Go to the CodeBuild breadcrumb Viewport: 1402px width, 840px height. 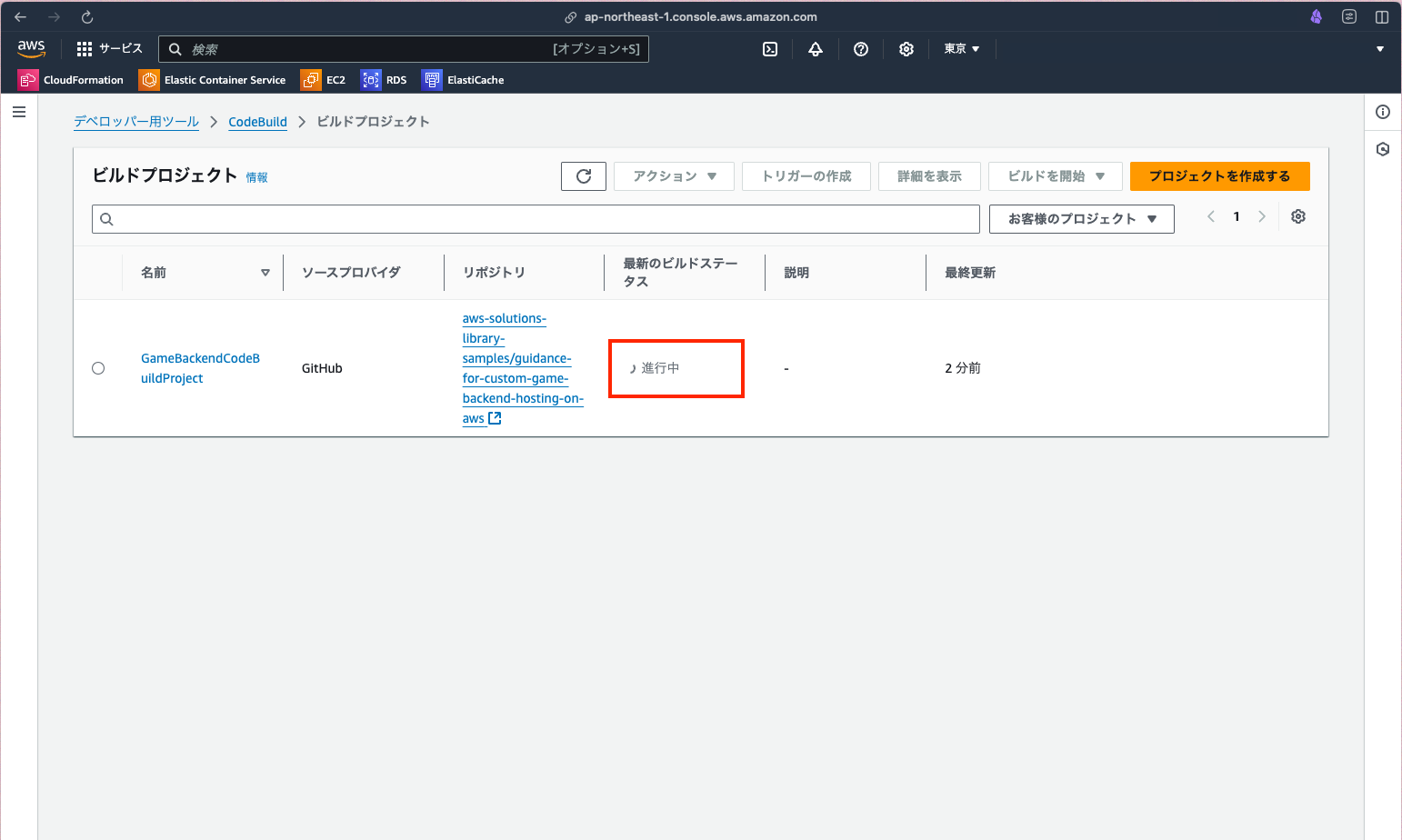pos(257,122)
